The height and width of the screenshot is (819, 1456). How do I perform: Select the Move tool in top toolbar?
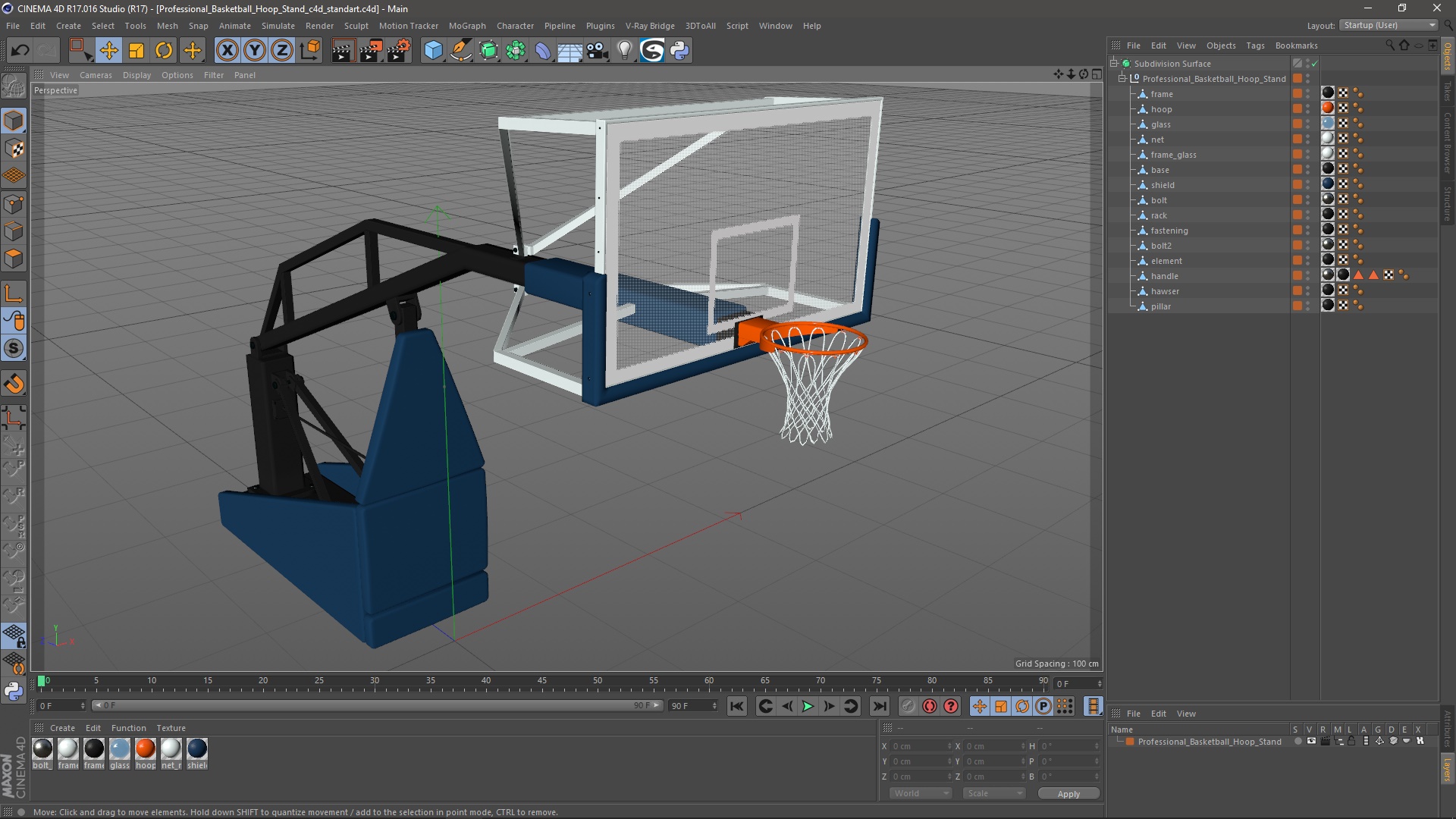click(108, 51)
